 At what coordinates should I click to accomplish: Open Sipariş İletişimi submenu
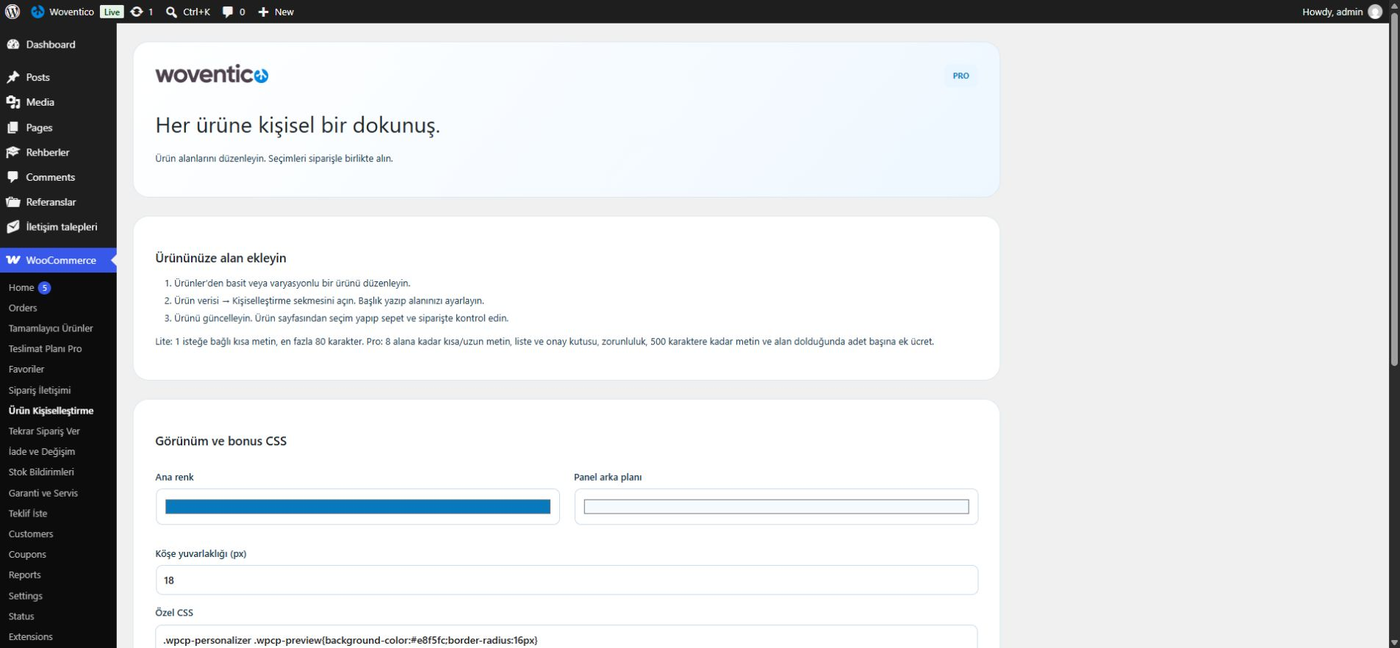point(40,390)
